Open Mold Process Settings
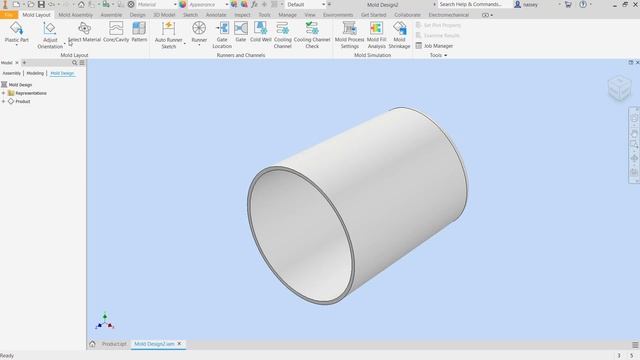This screenshot has height=360, width=640. pos(349,35)
